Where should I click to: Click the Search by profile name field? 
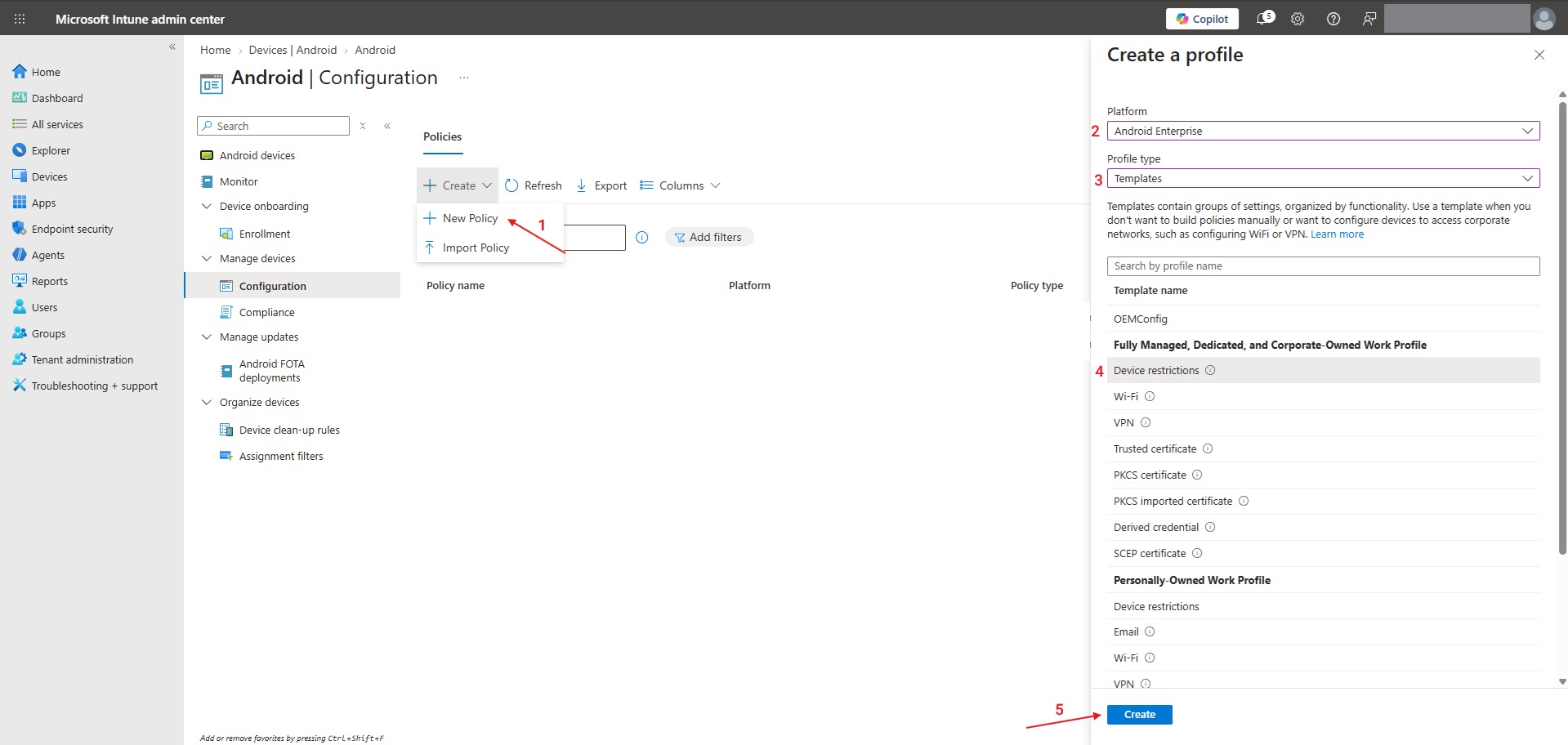(1324, 265)
